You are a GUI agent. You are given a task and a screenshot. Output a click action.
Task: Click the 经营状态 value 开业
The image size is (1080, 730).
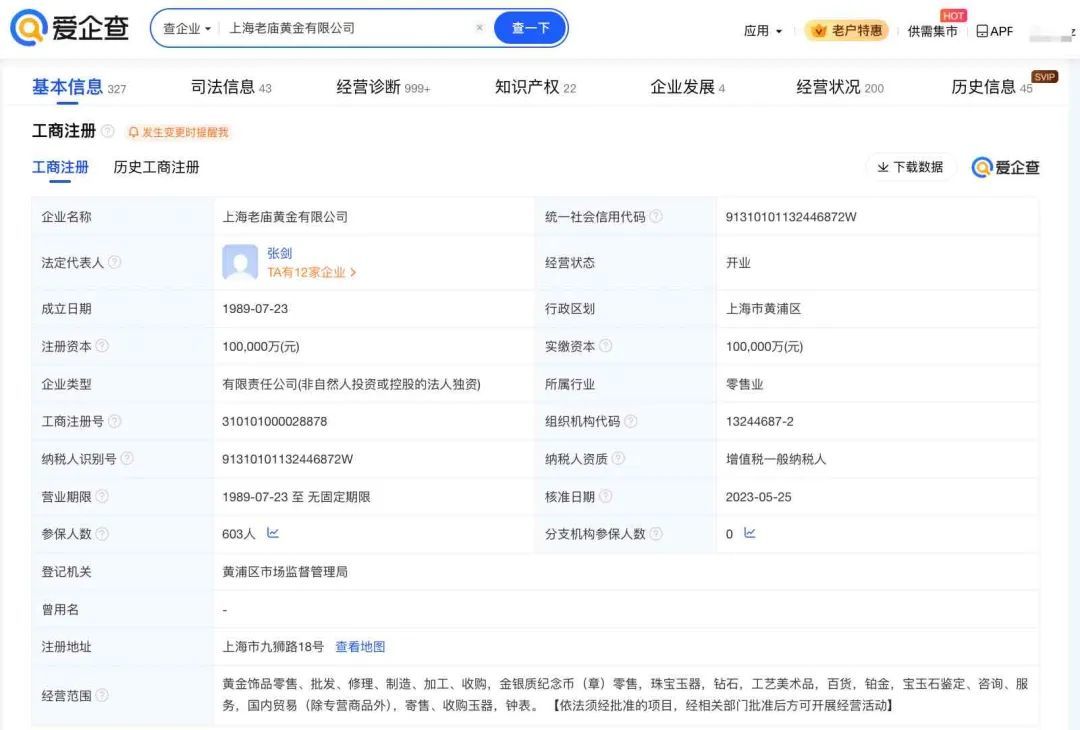pos(738,262)
